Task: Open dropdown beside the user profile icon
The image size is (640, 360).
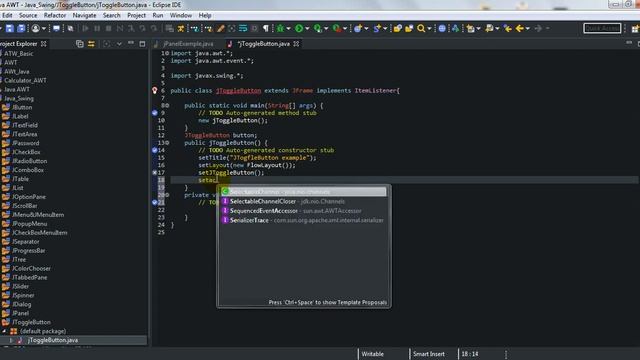Action: pyautogui.click(x=44, y=29)
